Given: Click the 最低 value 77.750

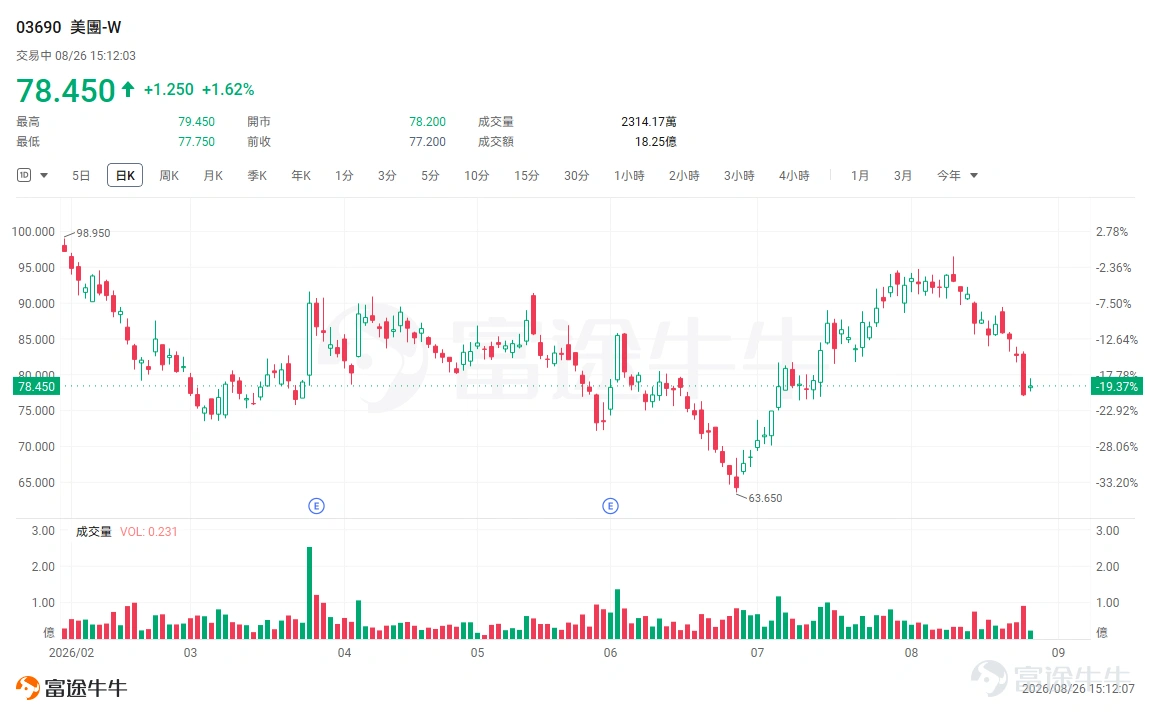Looking at the screenshot, I should point(196,142).
